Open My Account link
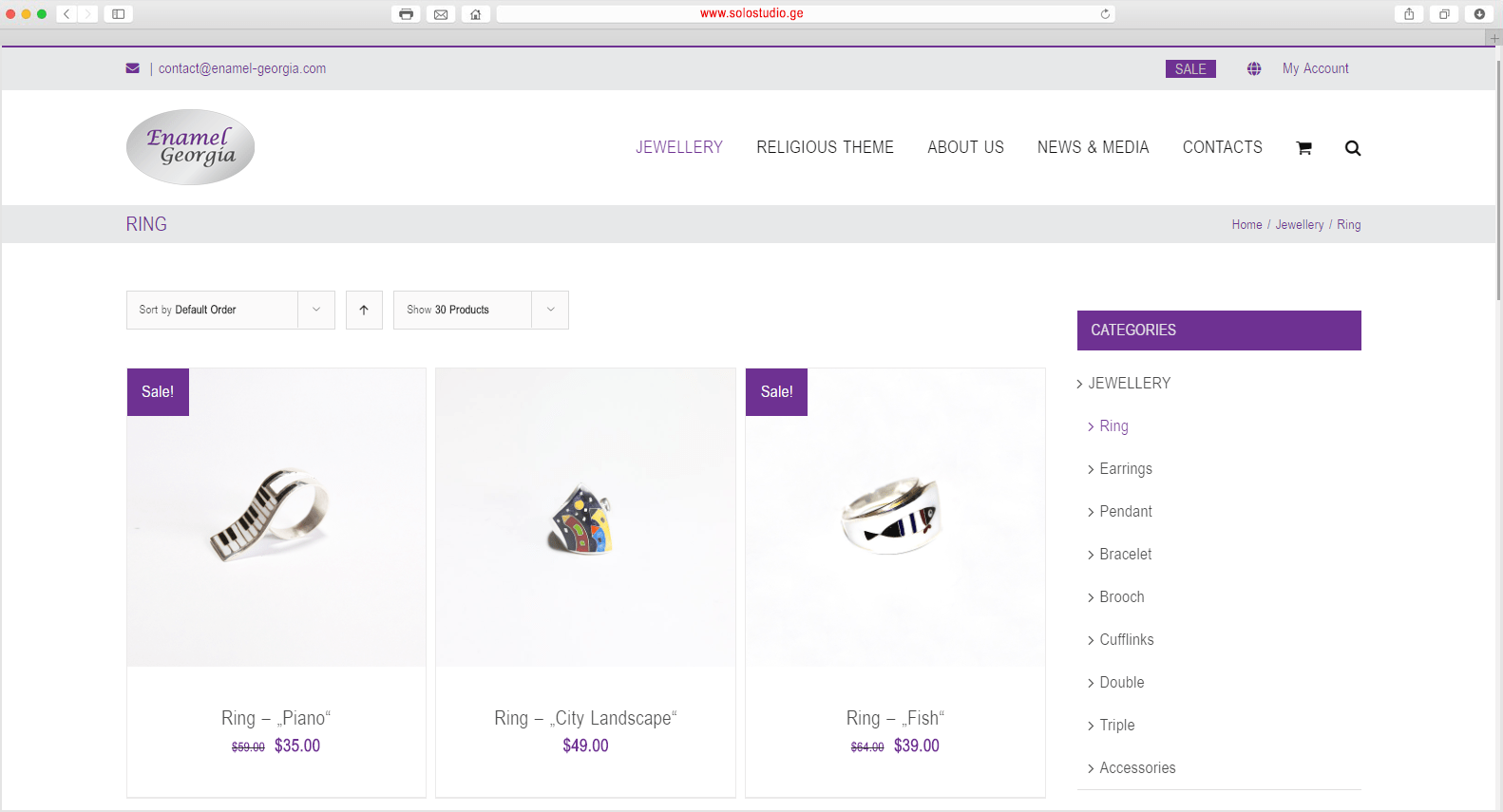The image size is (1503, 812). [1315, 68]
